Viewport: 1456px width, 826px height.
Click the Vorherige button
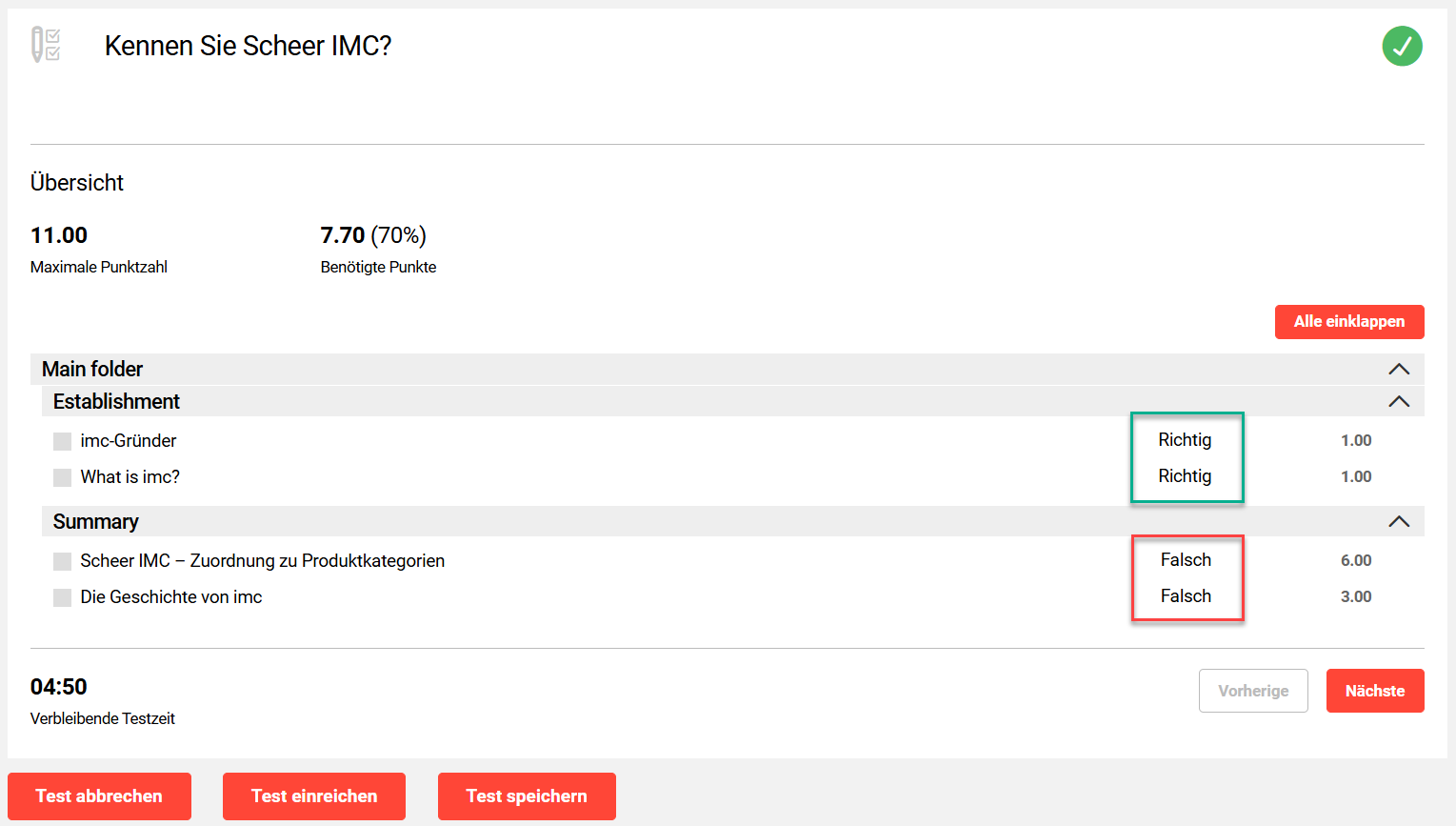pos(1253,691)
